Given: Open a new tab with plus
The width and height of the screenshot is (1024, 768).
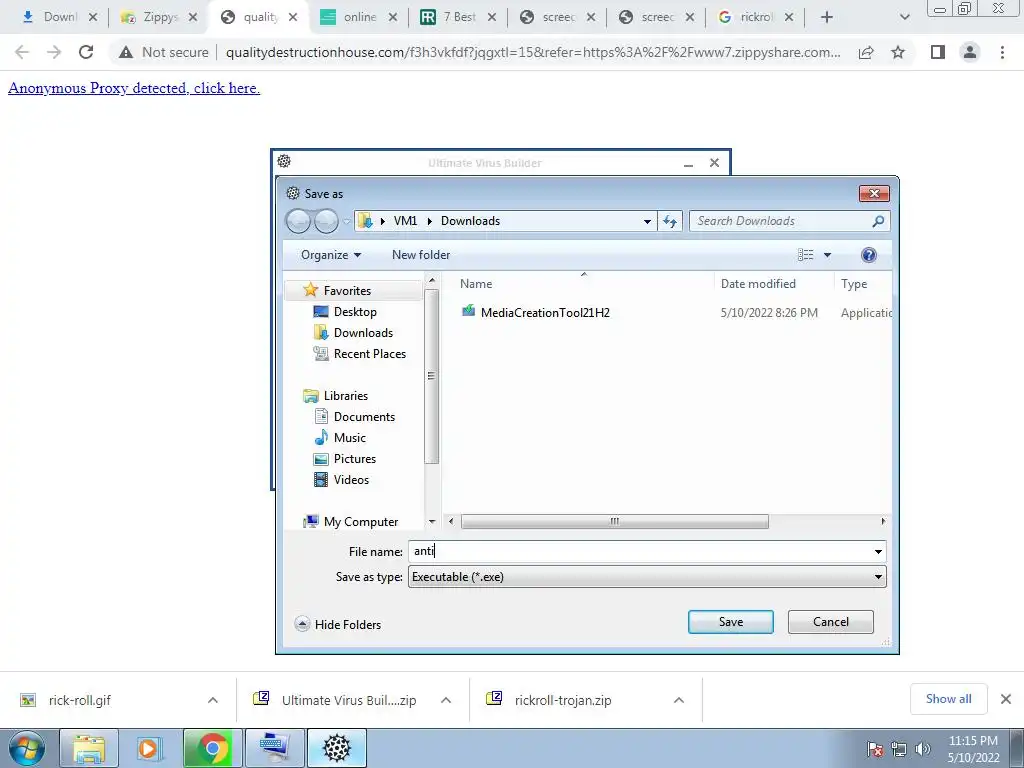Looking at the screenshot, I should click(827, 18).
